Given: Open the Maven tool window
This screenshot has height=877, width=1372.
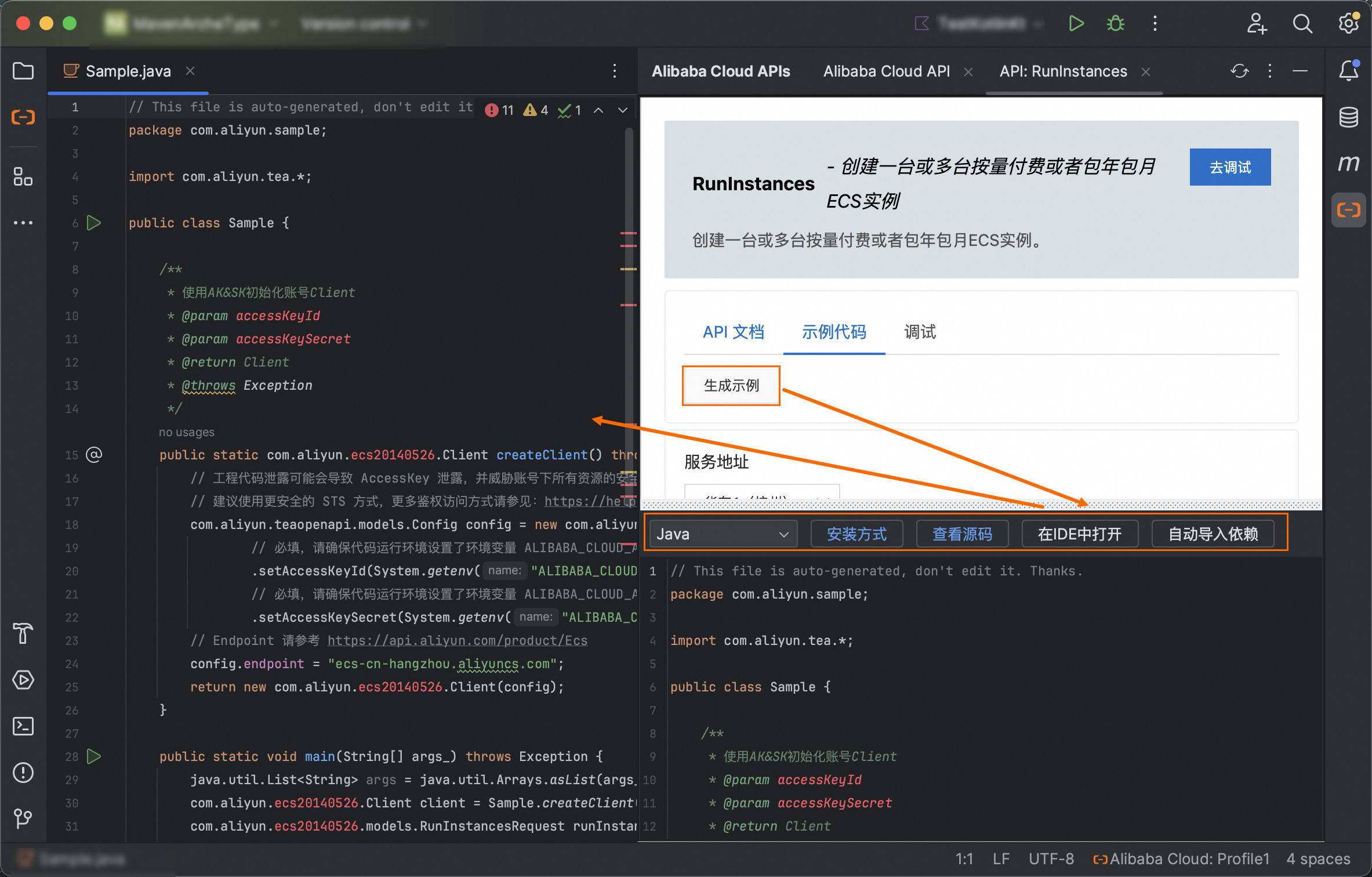Looking at the screenshot, I should point(1348,164).
